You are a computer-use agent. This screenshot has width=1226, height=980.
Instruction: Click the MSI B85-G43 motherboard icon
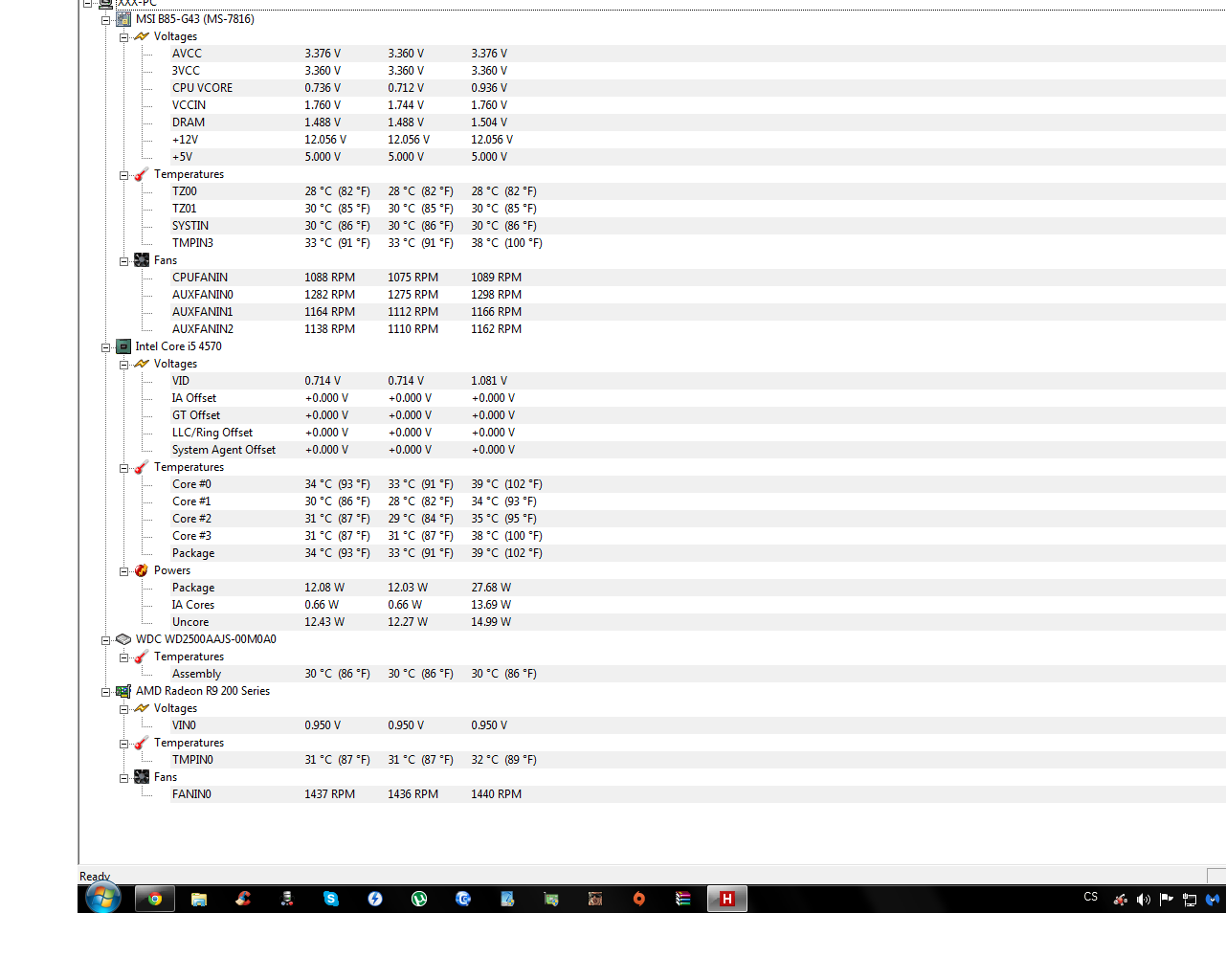(123, 19)
